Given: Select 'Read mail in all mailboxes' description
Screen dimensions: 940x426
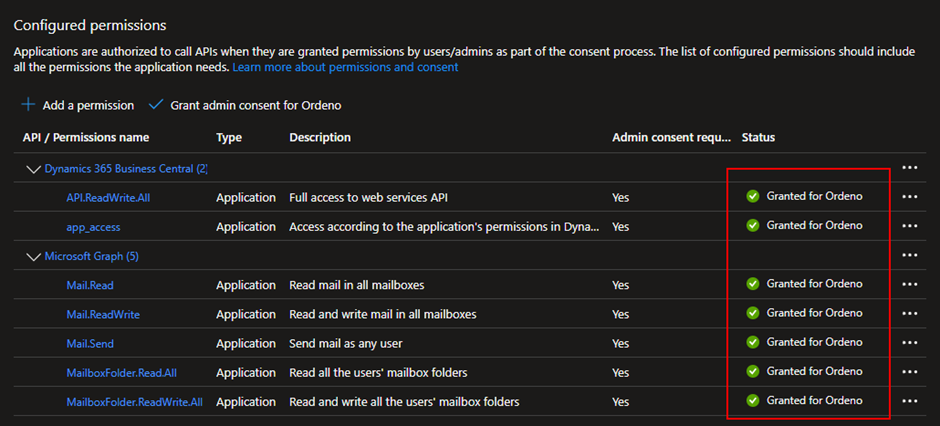Looking at the screenshot, I should click(x=357, y=285).
